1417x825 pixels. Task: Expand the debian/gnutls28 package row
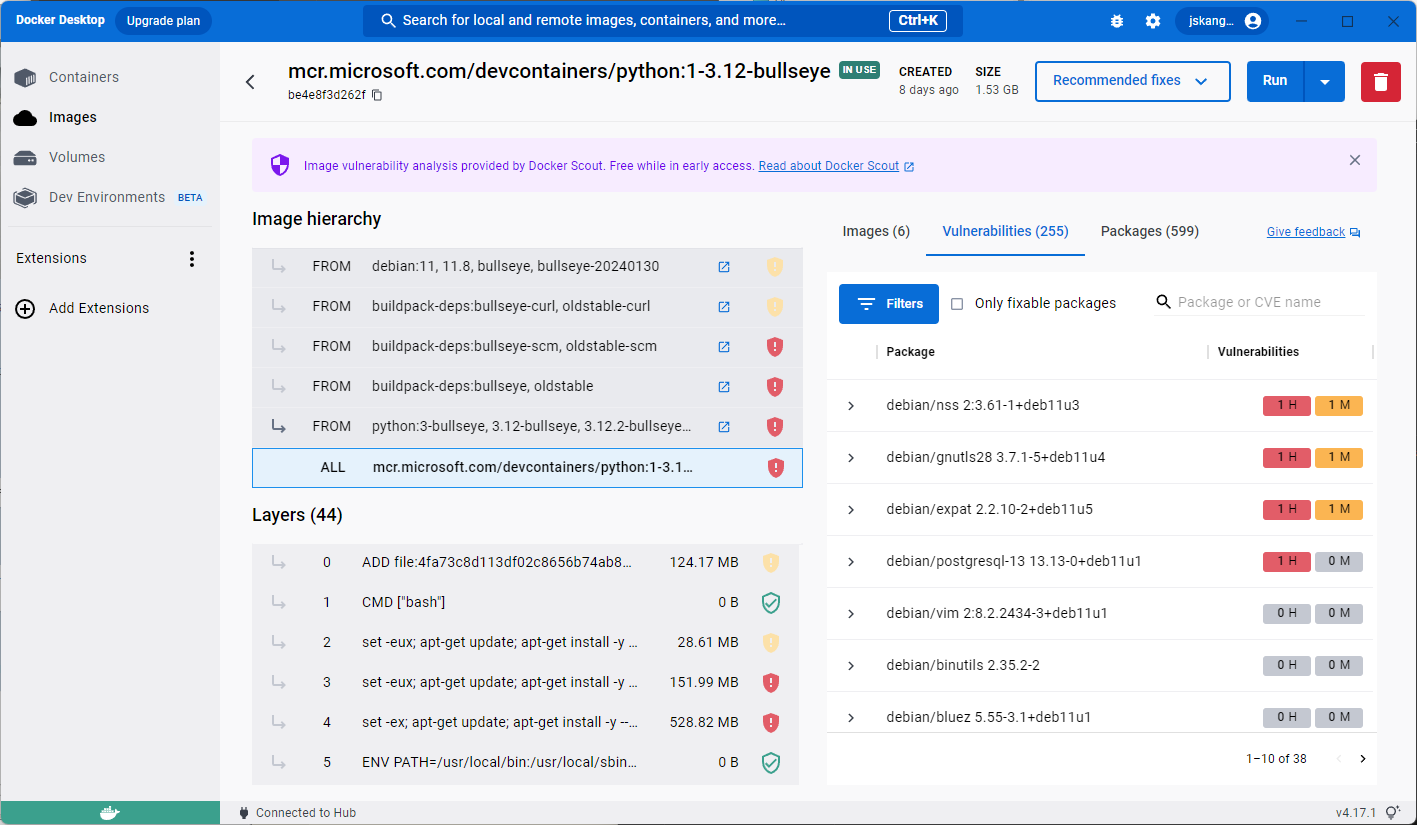click(851, 458)
